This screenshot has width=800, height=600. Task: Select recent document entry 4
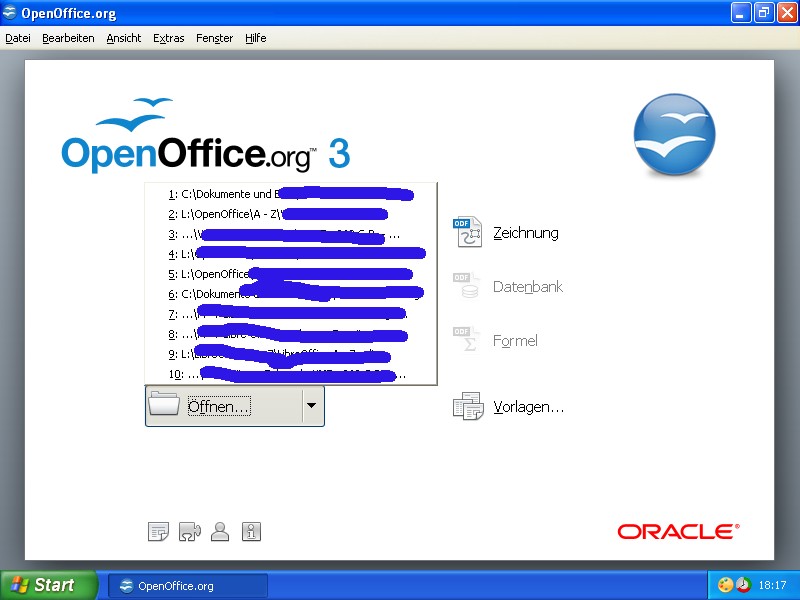(291, 254)
